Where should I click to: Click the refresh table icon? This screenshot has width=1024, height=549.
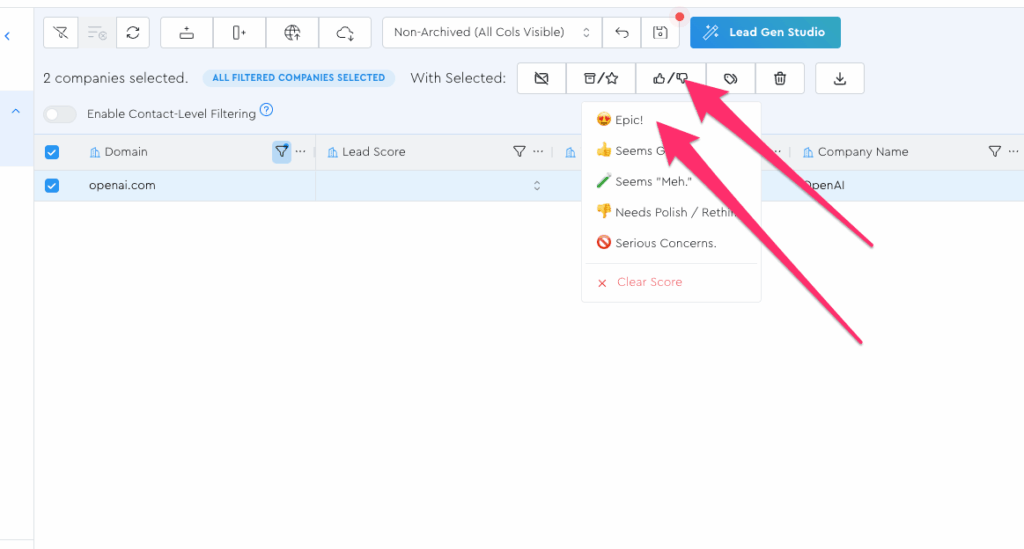132,33
